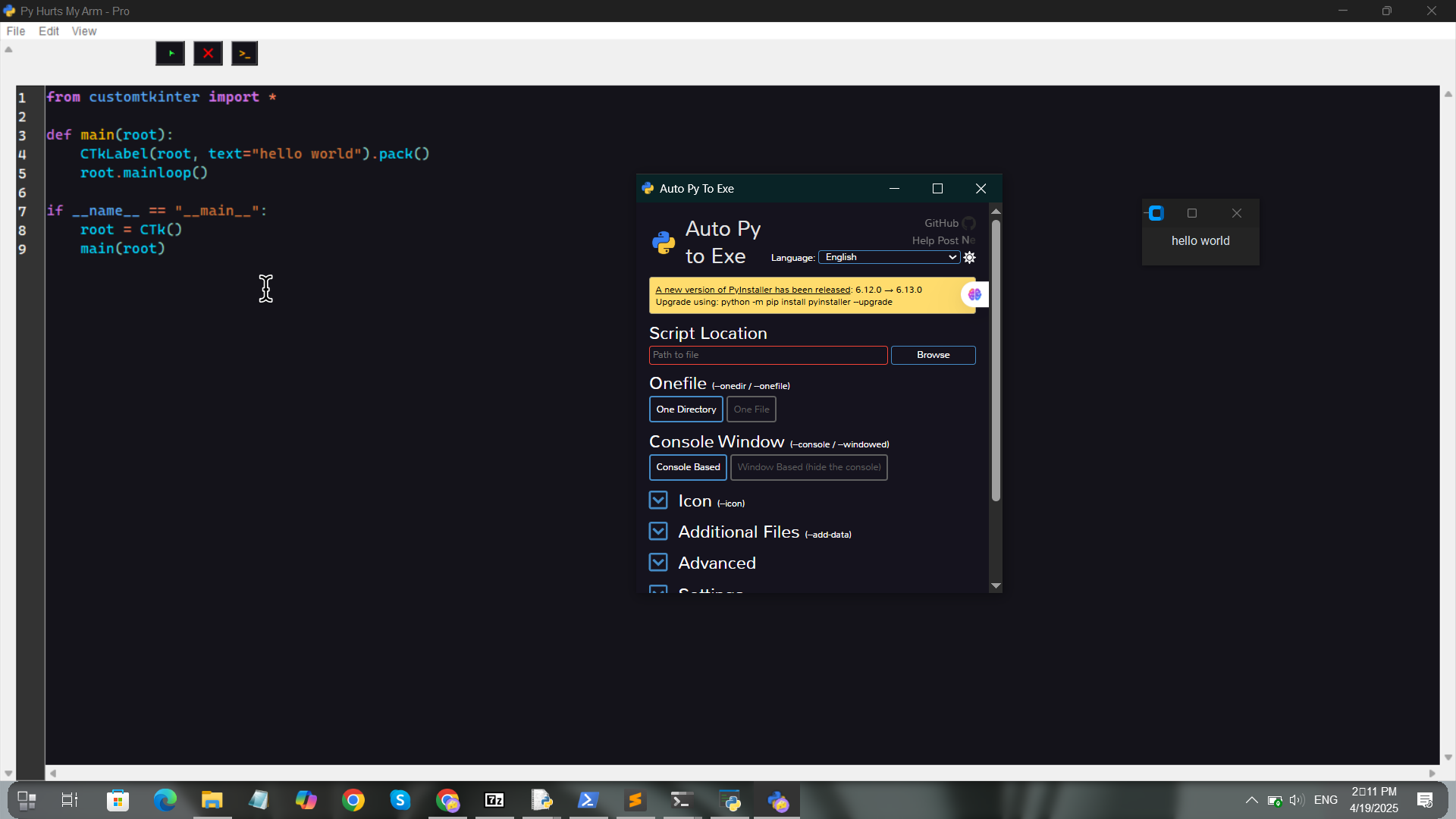Open the View menu

pyautogui.click(x=84, y=31)
